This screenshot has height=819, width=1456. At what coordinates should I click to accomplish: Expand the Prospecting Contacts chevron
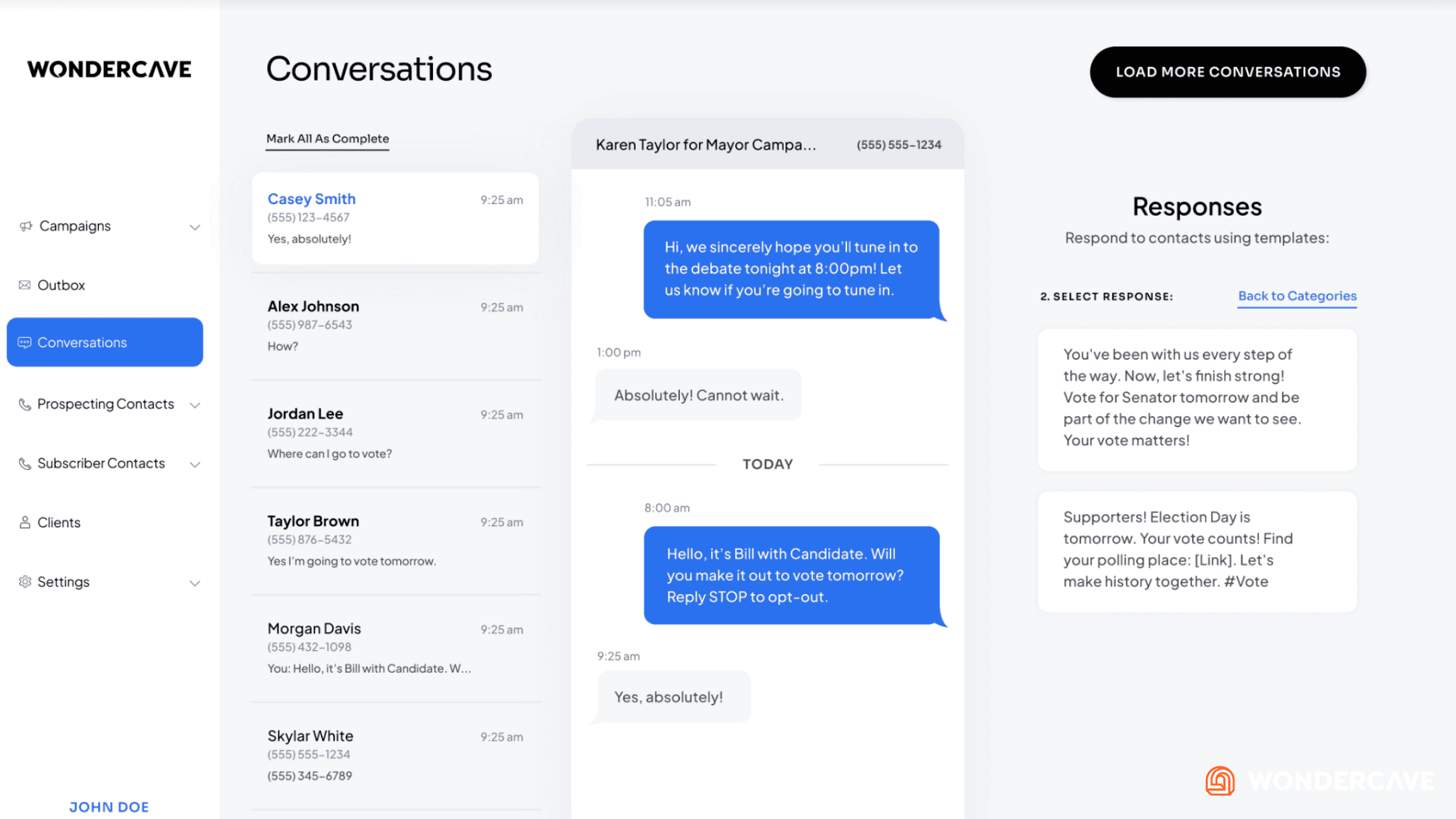[x=194, y=405]
